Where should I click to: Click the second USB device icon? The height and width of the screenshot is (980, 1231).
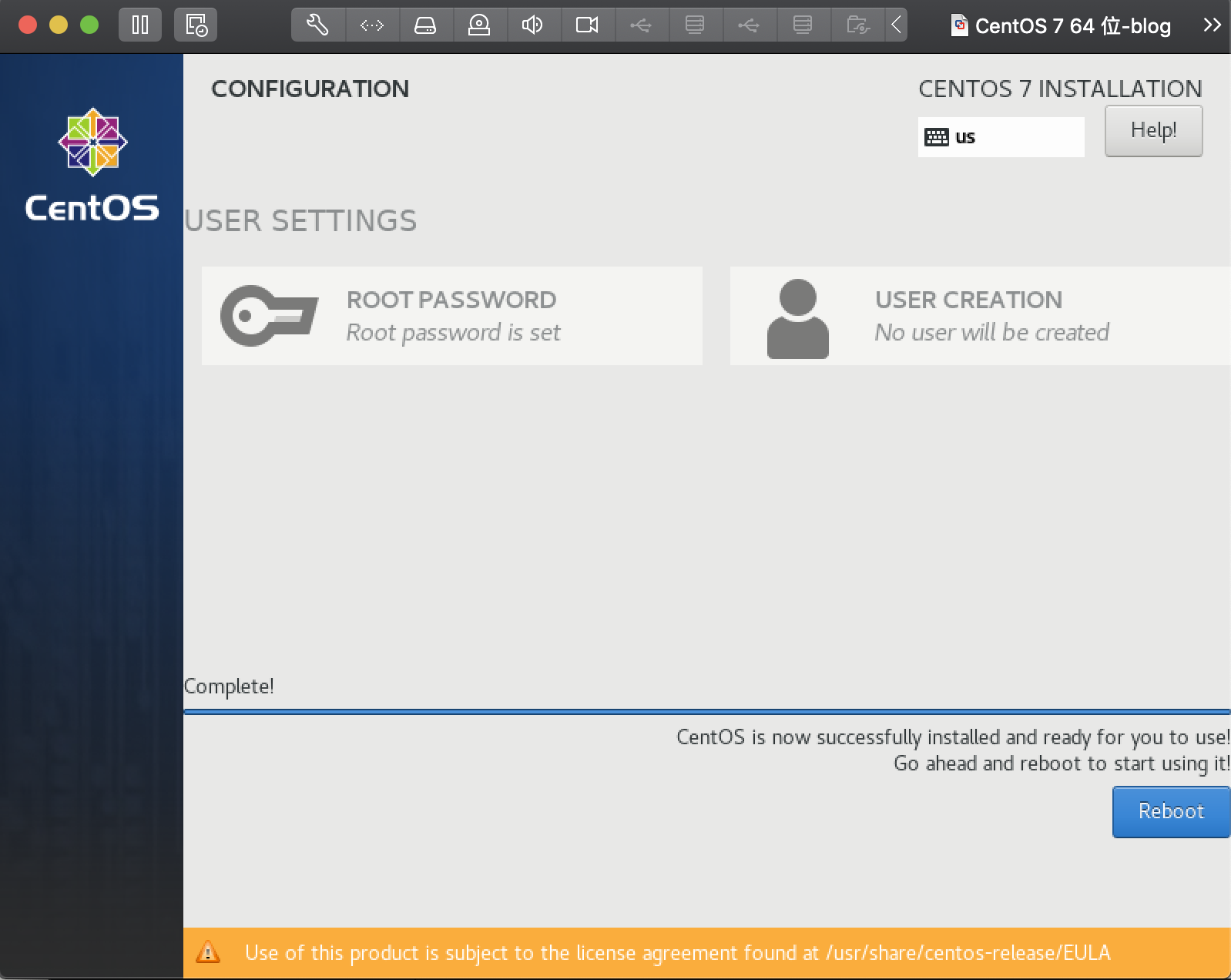(x=749, y=25)
